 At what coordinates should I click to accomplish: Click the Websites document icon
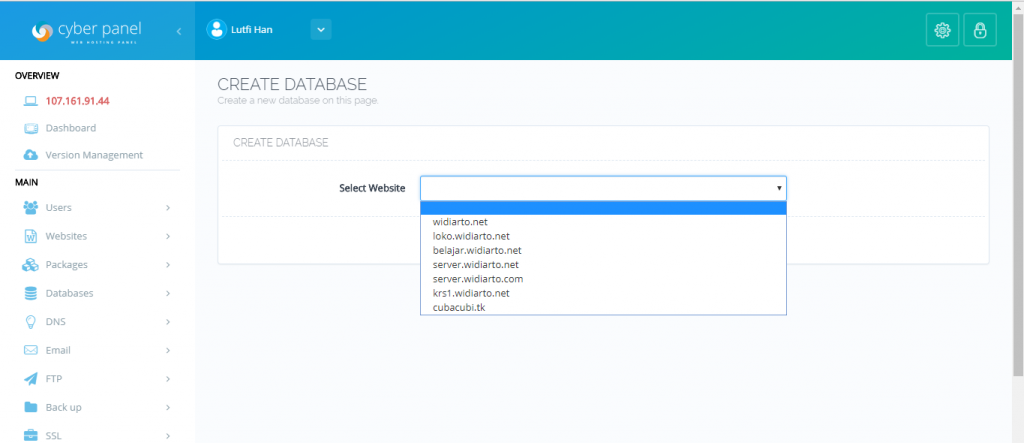click(x=31, y=236)
